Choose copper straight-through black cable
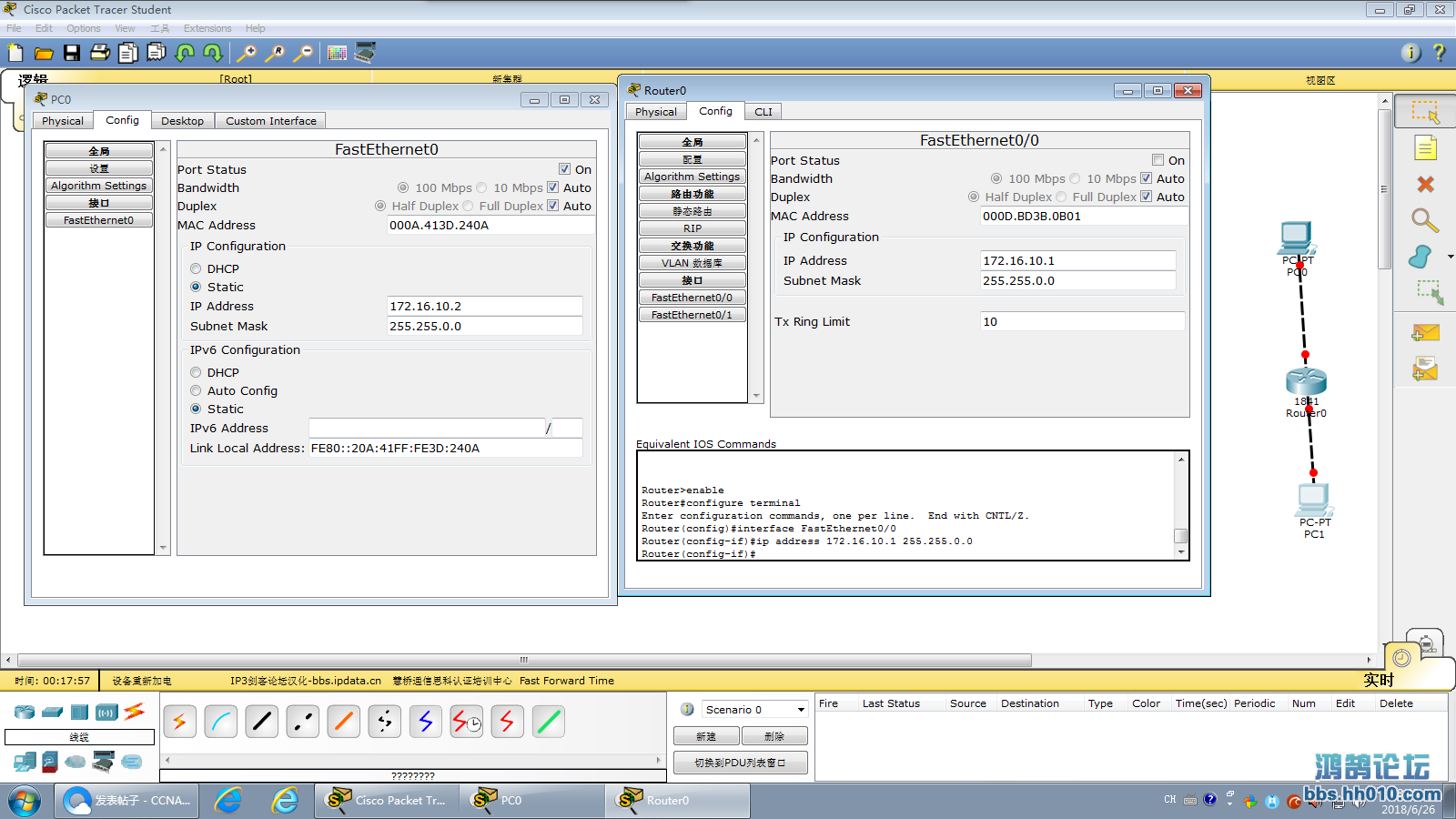This screenshot has width=1456, height=819. click(x=261, y=722)
